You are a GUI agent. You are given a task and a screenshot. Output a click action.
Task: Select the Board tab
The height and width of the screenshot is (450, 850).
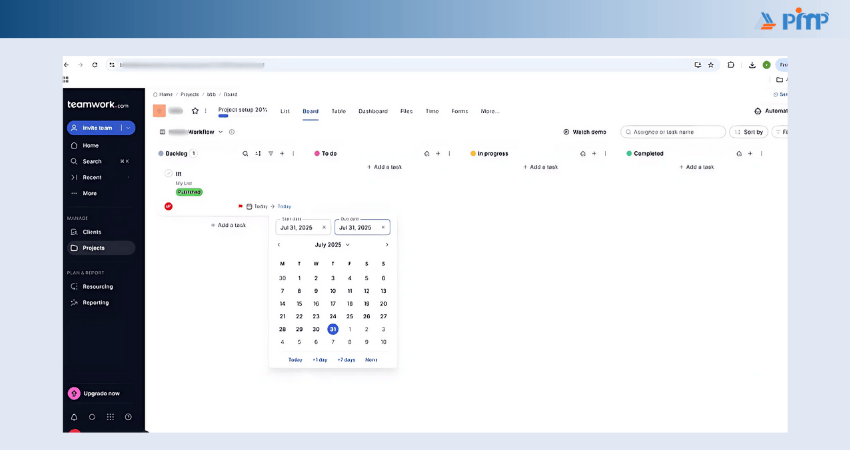(311, 111)
